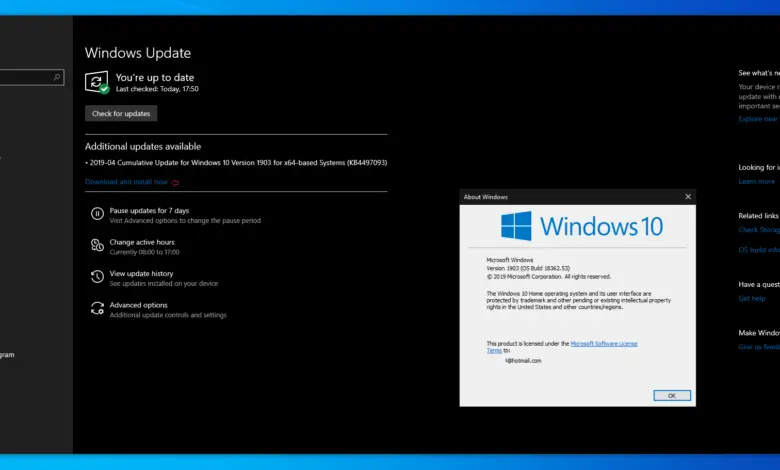Click the OS build info link
Screen dimensions: 780x470
759,250
